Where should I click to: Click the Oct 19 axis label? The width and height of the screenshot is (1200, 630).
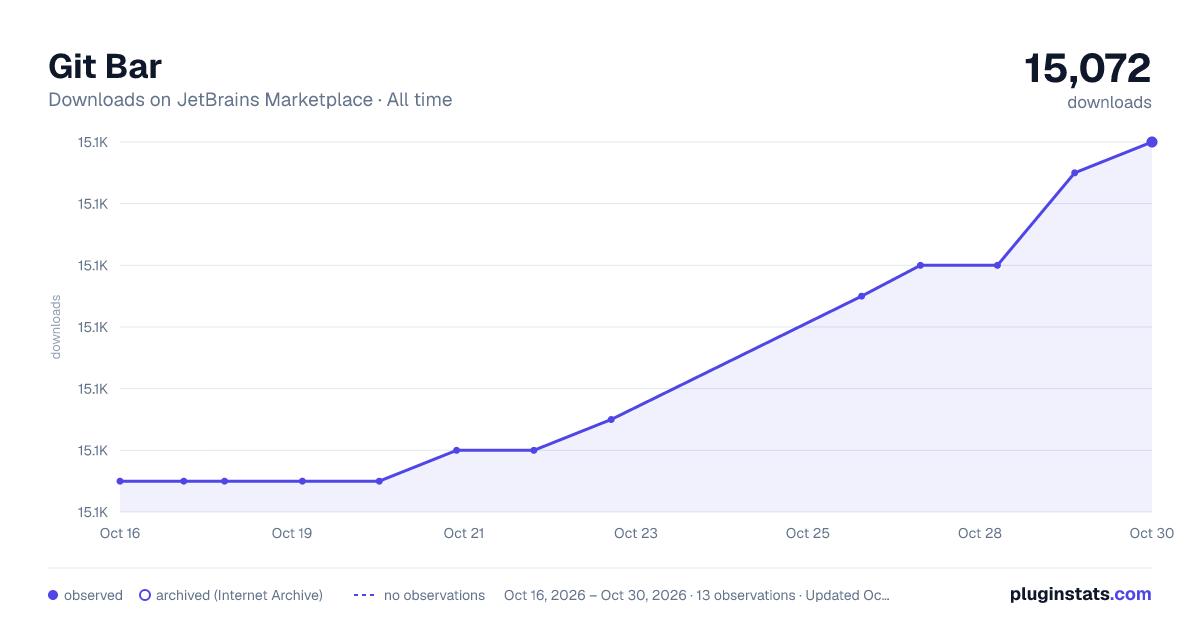click(292, 533)
